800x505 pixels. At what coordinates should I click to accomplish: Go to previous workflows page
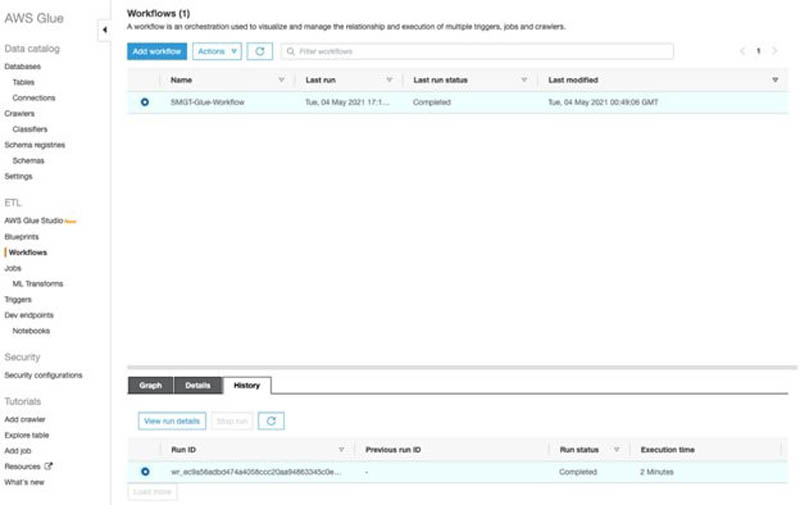tap(742, 51)
